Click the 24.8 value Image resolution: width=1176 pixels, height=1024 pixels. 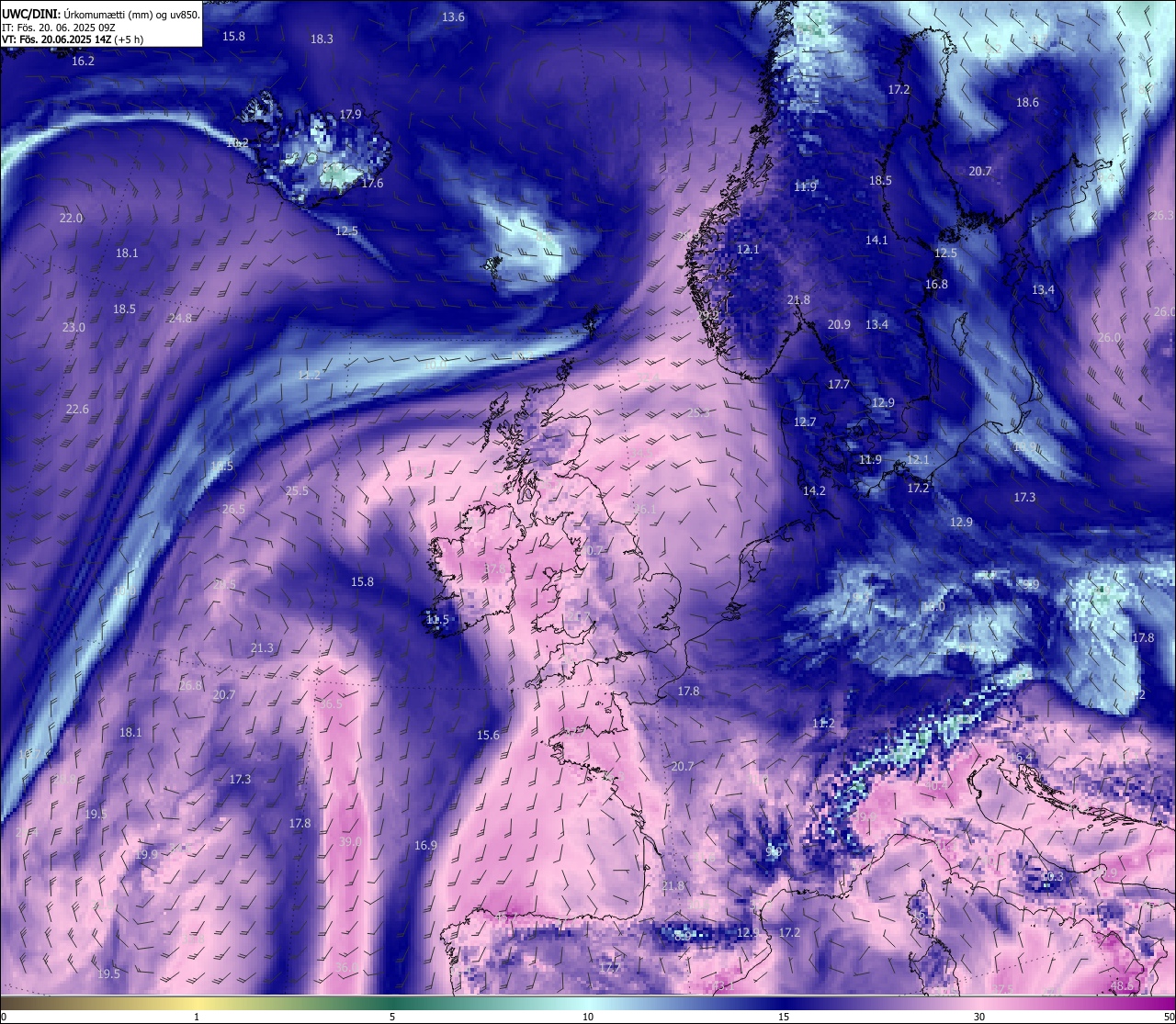click(x=181, y=319)
